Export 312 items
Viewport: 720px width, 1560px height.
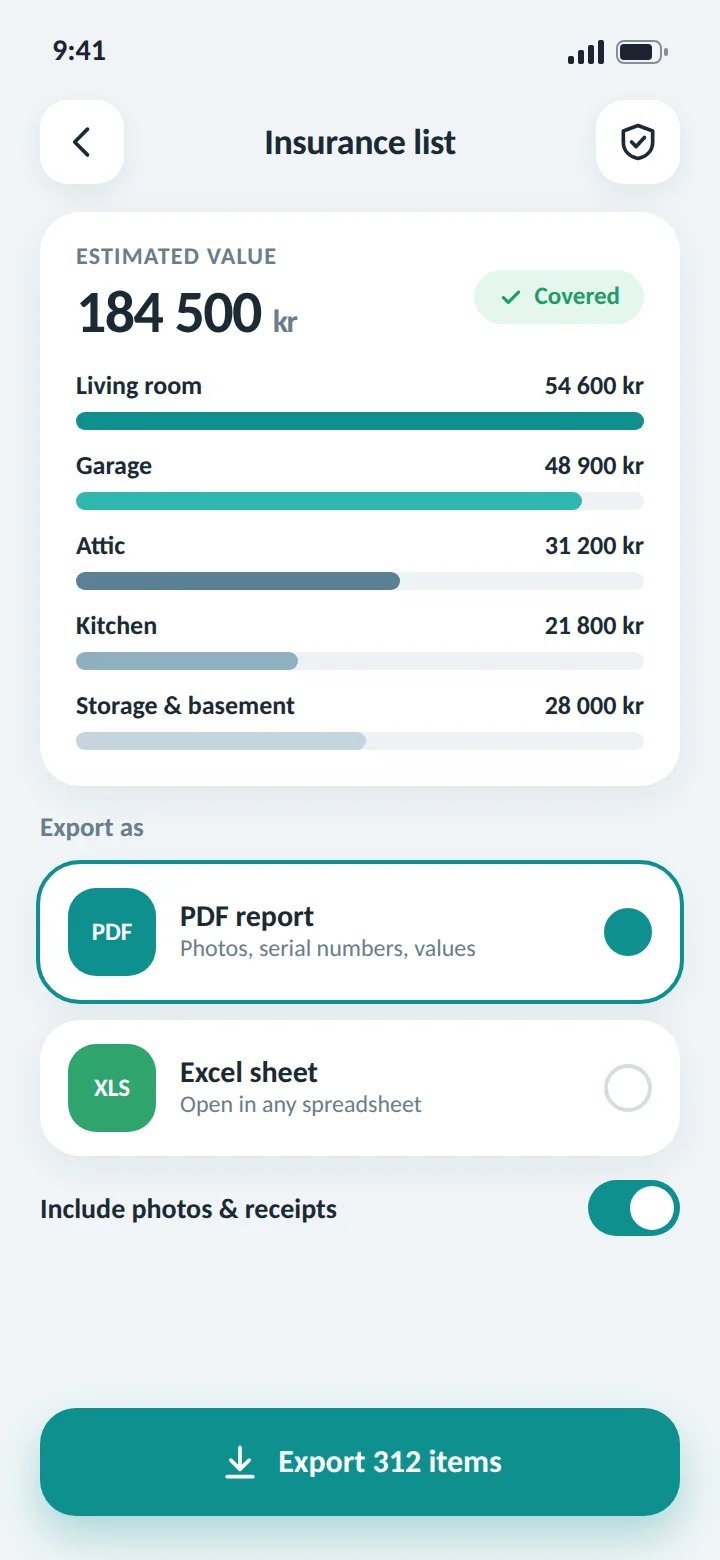pos(360,1462)
